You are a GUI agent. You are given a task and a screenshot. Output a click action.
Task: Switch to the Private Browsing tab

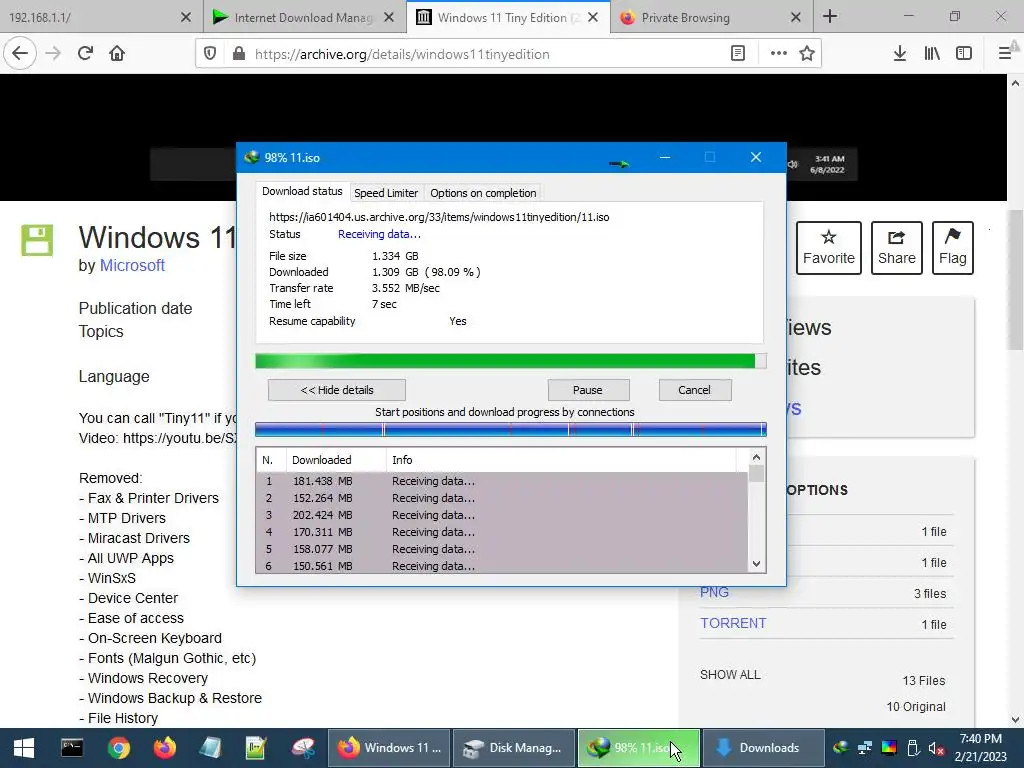pos(699,17)
